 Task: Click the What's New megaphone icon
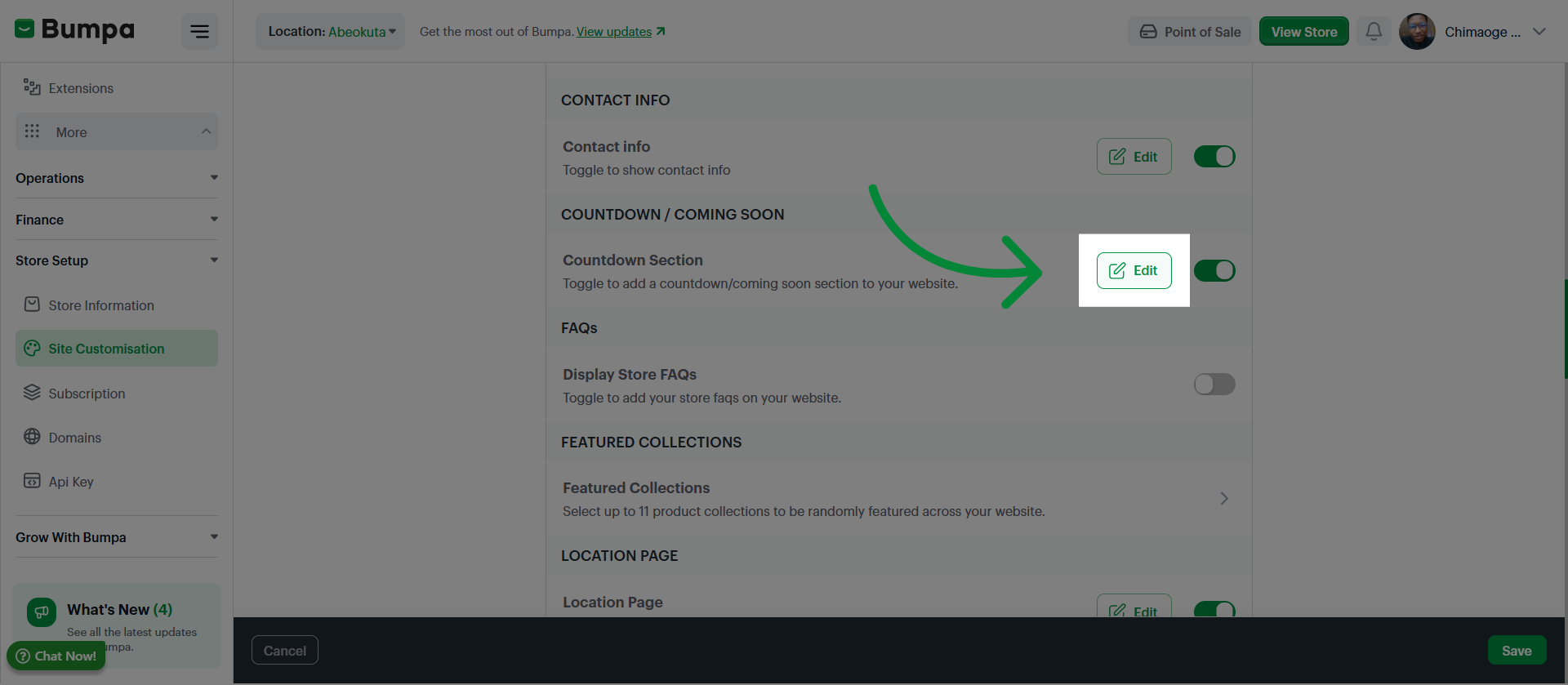(x=42, y=612)
